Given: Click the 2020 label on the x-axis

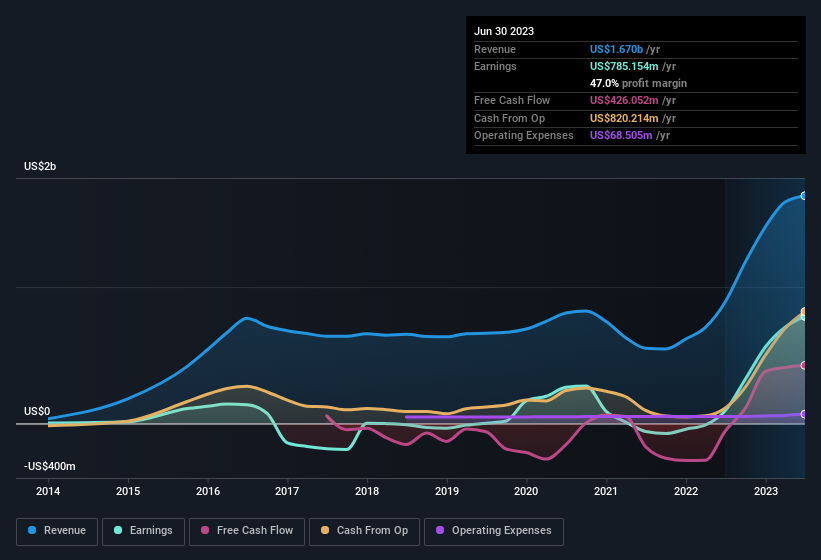Looking at the screenshot, I should pos(526,491).
